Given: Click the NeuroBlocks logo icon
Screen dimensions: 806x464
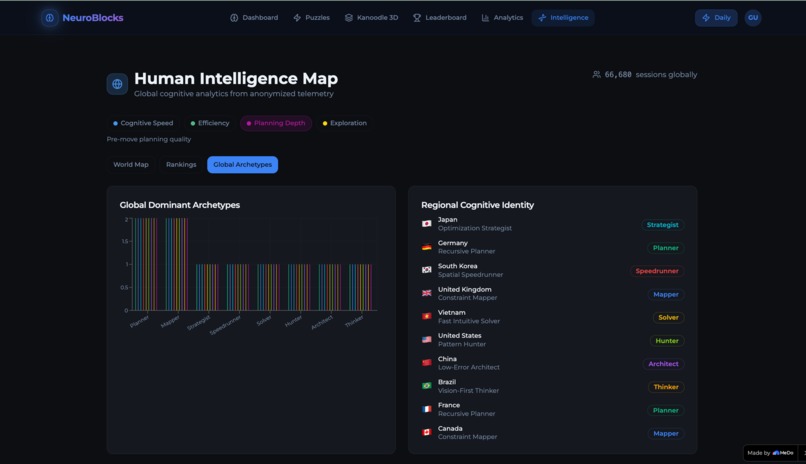Looking at the screenshot, I should [x=49, y=18].
